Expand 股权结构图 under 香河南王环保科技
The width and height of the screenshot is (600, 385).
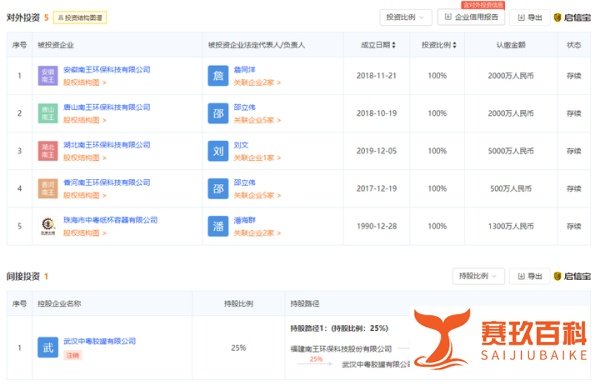85,195
